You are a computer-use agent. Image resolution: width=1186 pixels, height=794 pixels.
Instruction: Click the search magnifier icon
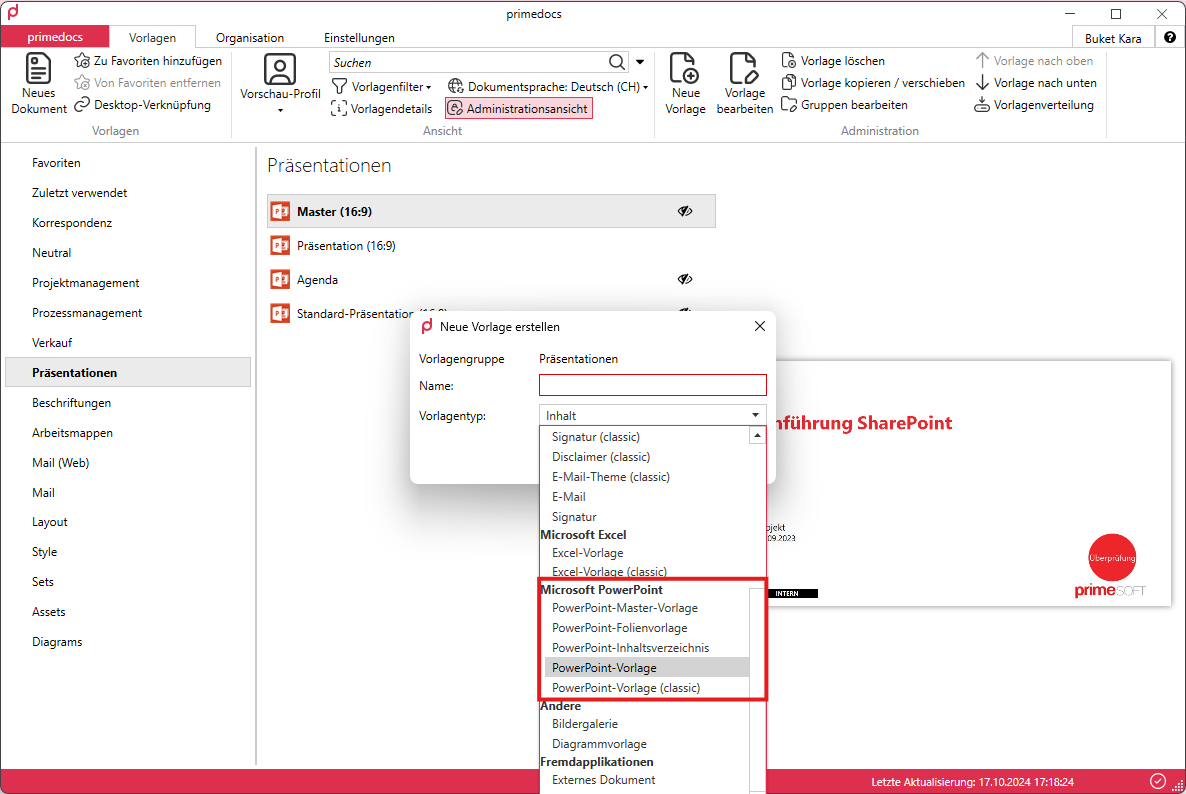click(617, 62)
